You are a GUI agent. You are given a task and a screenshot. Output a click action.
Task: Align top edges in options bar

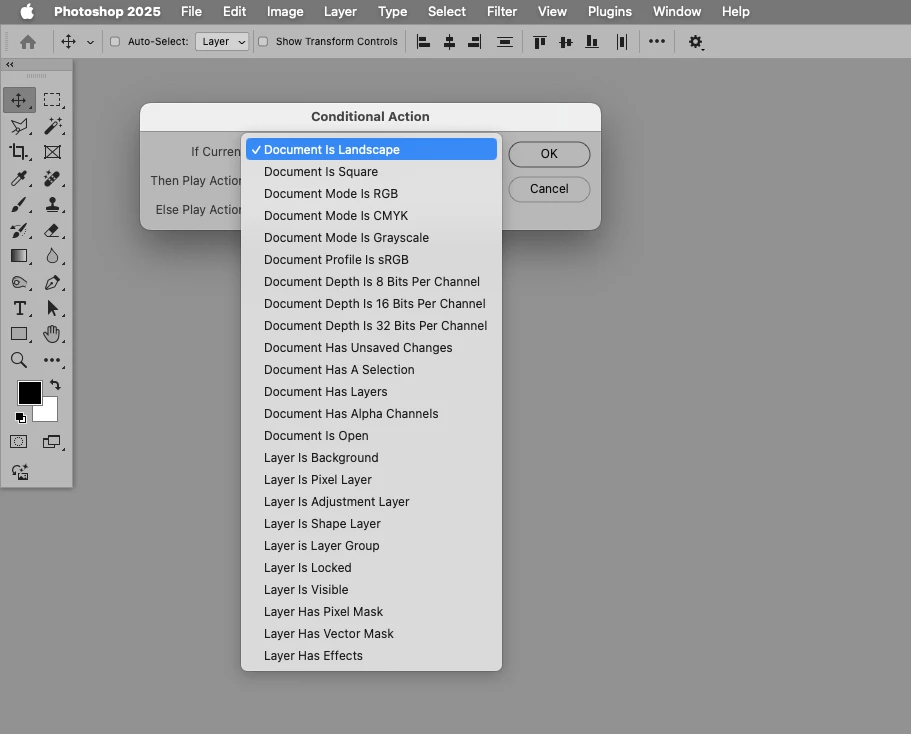click(x=540, y=42)
